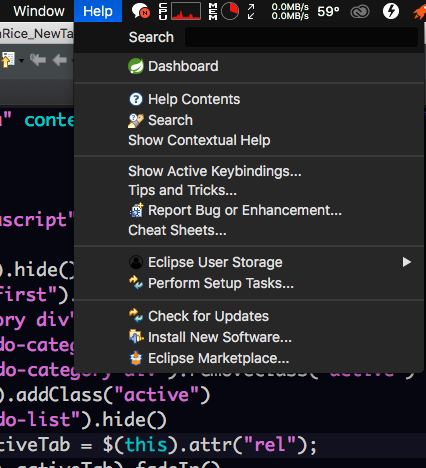Open dropdown arrow next to up-arrow toolbar icon
Screen dimensions: 426x468
pyautogui.click(x=21, y=61)
